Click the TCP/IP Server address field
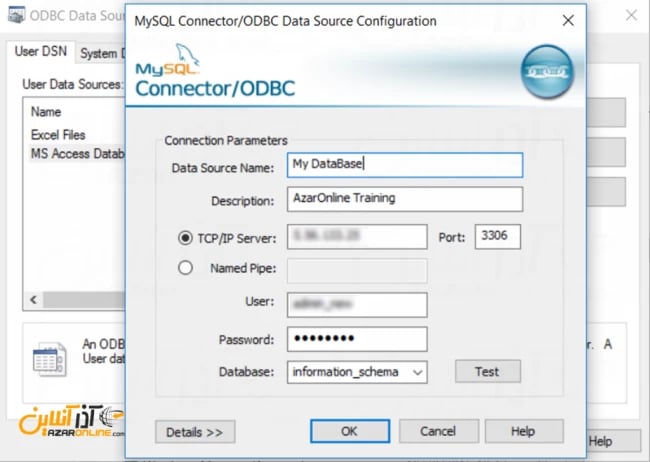The image size is (650, 462). [357, 237]
